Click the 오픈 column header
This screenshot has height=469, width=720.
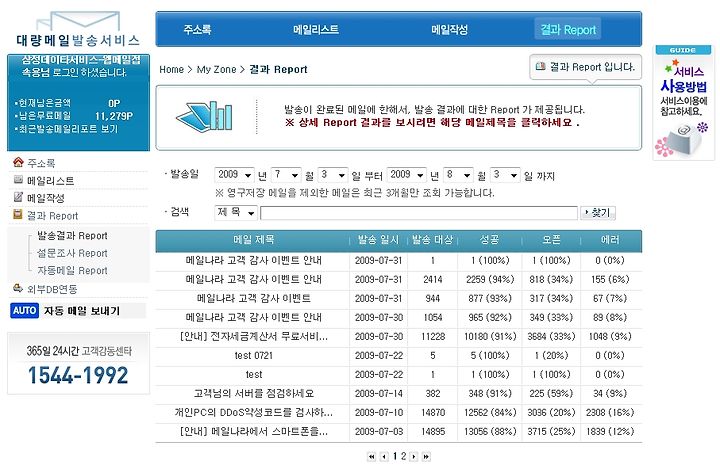(551, 240)
